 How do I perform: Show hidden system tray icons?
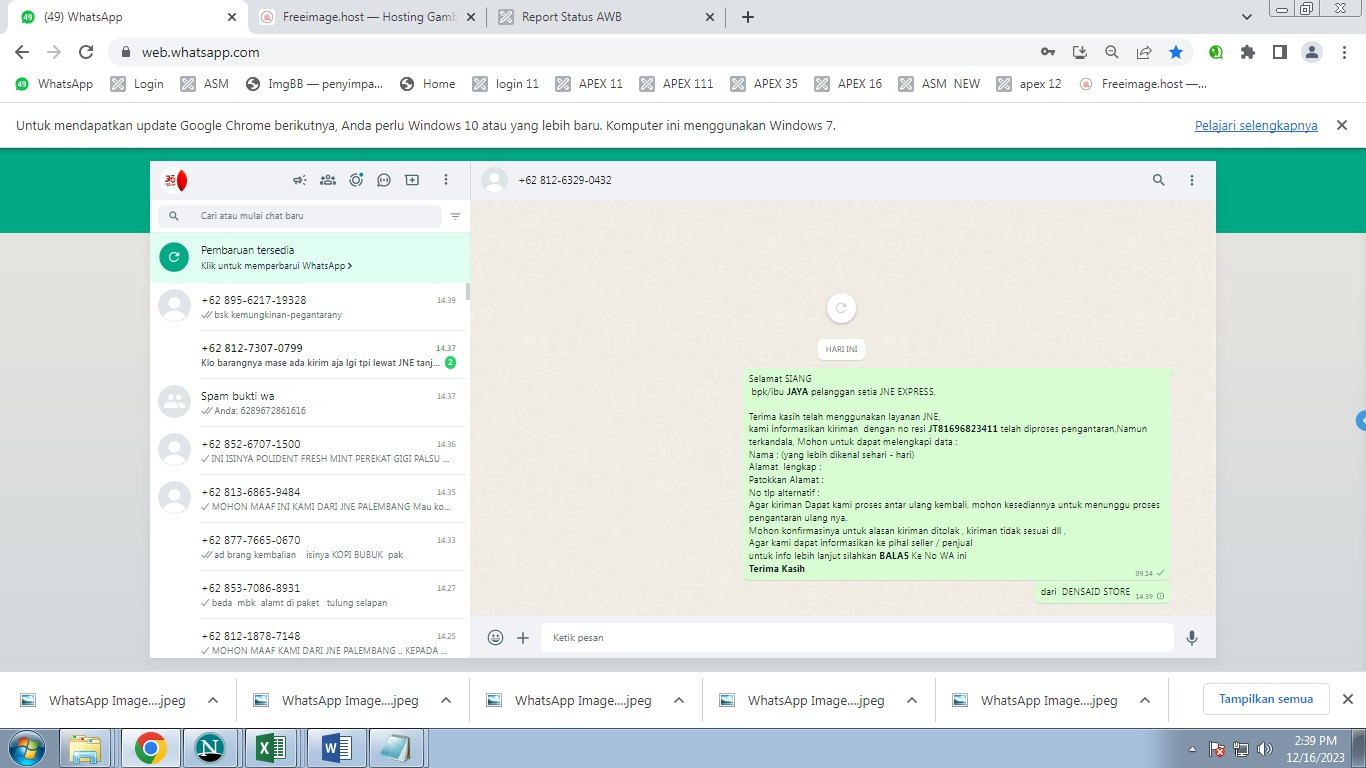click(x=1192, y=749)
